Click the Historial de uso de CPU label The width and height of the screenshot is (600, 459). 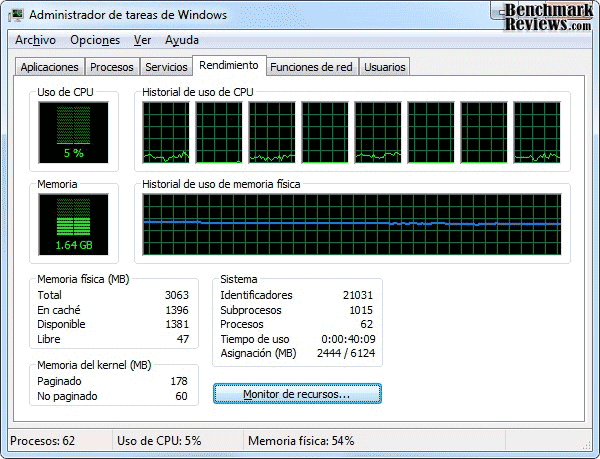coord(197,92)
